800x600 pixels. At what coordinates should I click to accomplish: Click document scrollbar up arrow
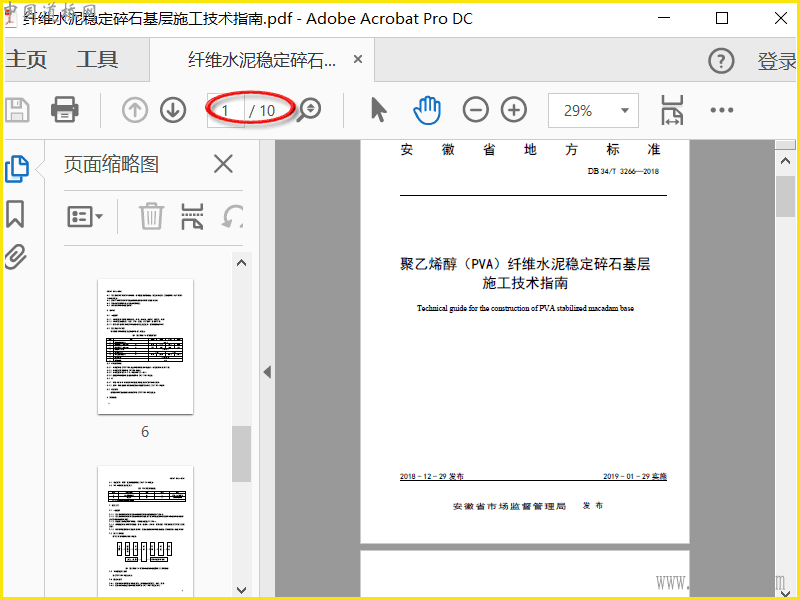pyautogui.click(x=785, y=161)
